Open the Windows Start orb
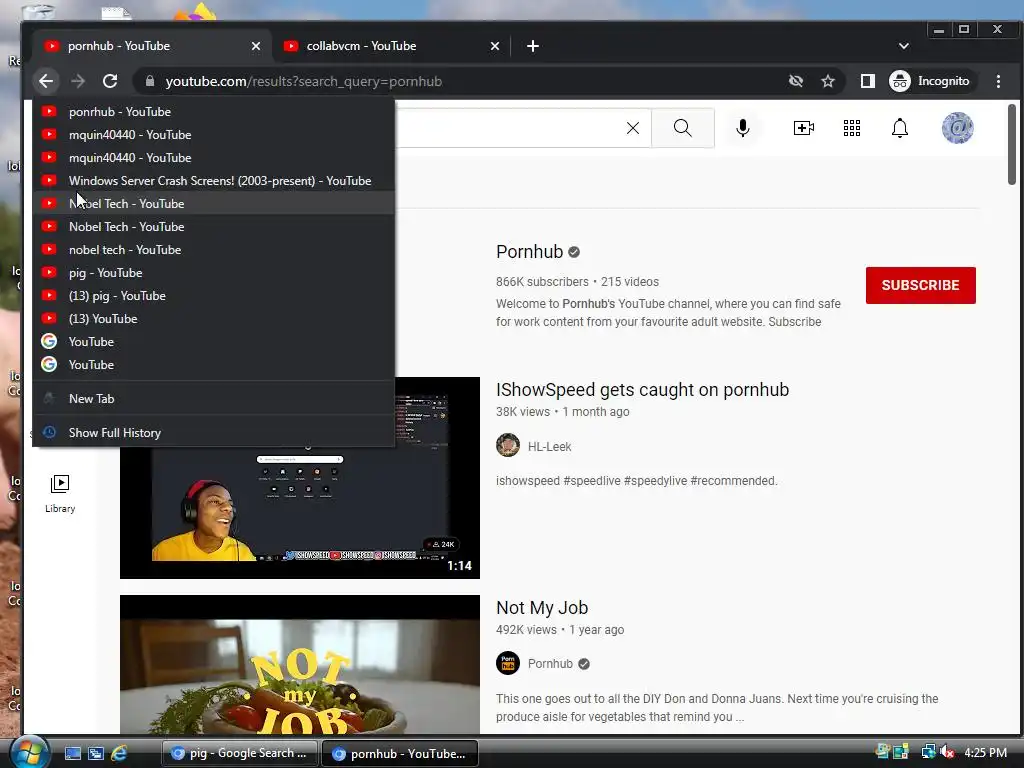 pos(29,752)
